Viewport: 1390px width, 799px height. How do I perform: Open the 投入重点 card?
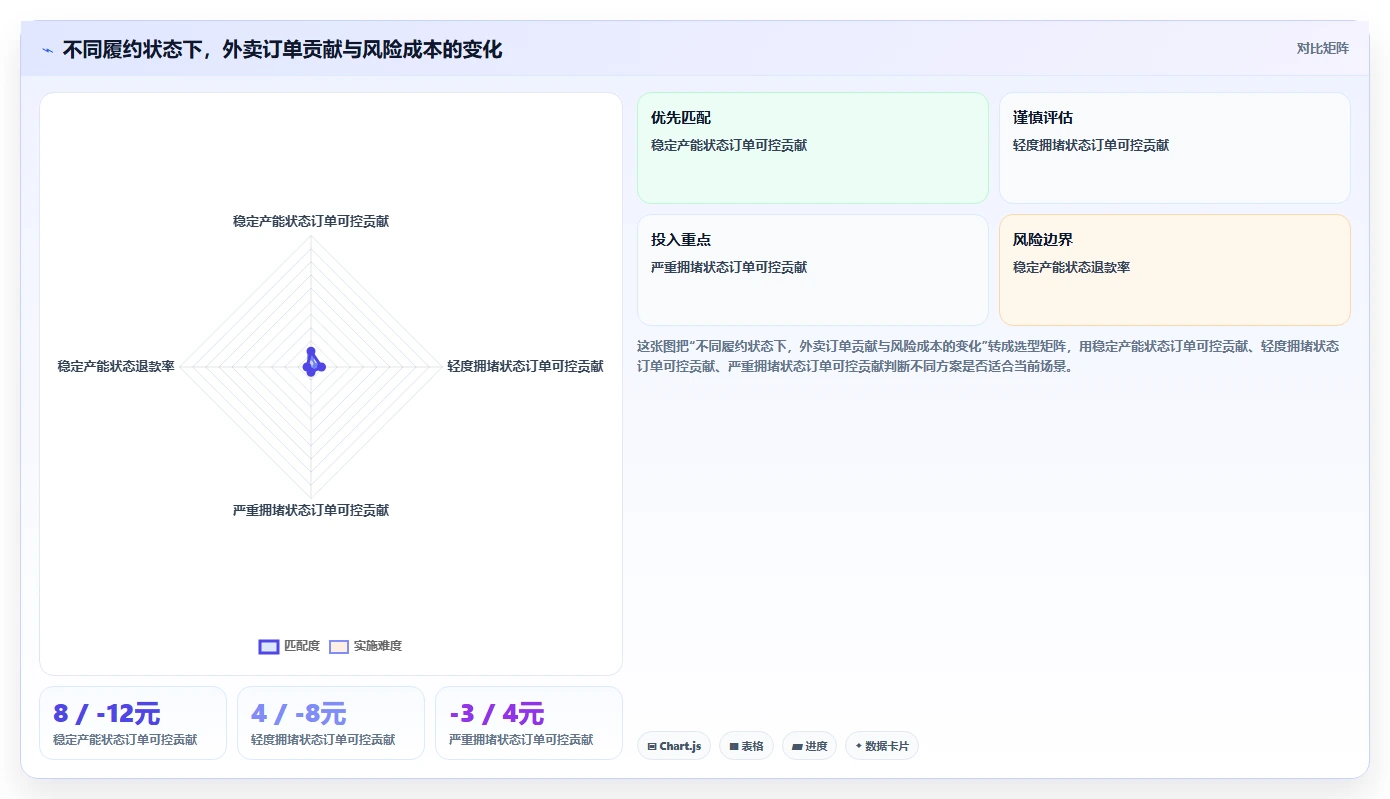point(813,270)
